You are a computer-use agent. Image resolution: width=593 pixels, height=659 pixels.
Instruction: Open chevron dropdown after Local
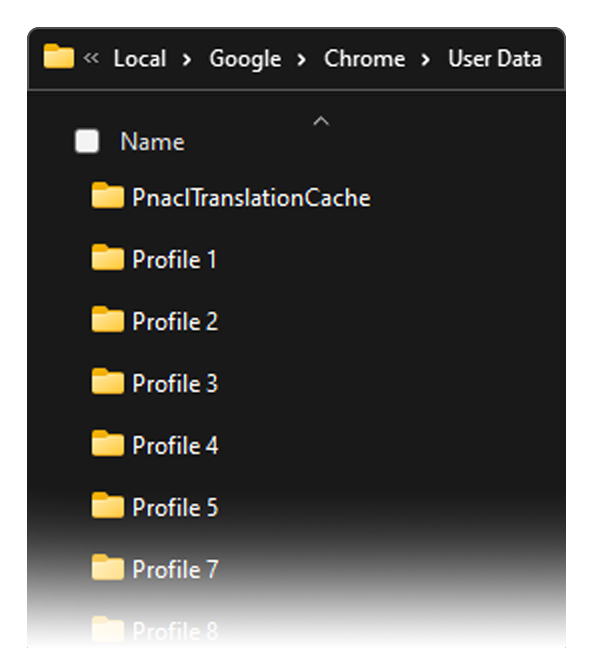[x=187, y=60]
